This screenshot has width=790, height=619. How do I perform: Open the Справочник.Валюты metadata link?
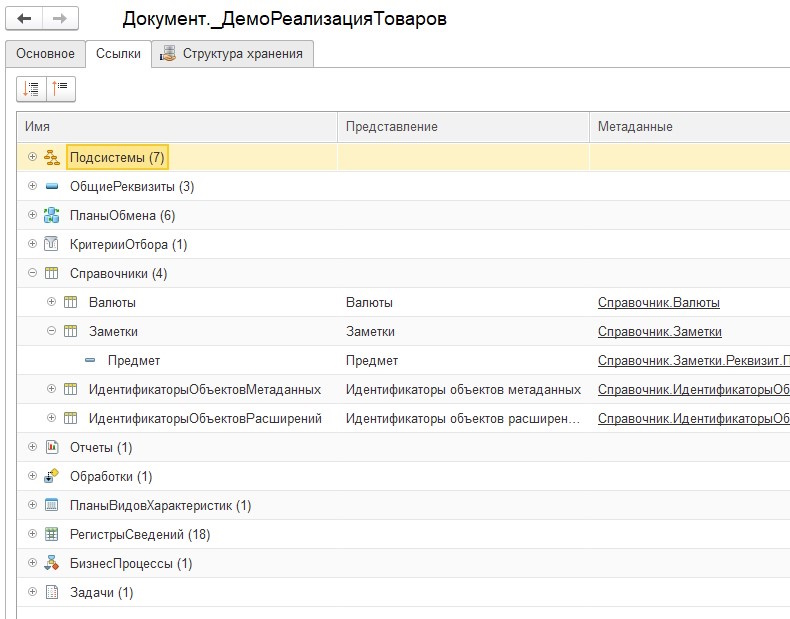click(x=659, y=303)
